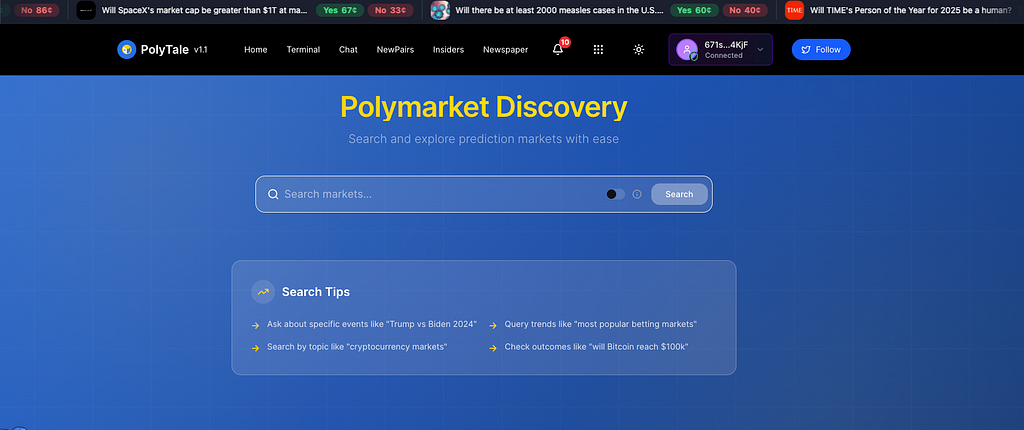Click No 33¢ on SpaceX market
Viewport: 1024px width, 430px height.
[x=390, y=10]
